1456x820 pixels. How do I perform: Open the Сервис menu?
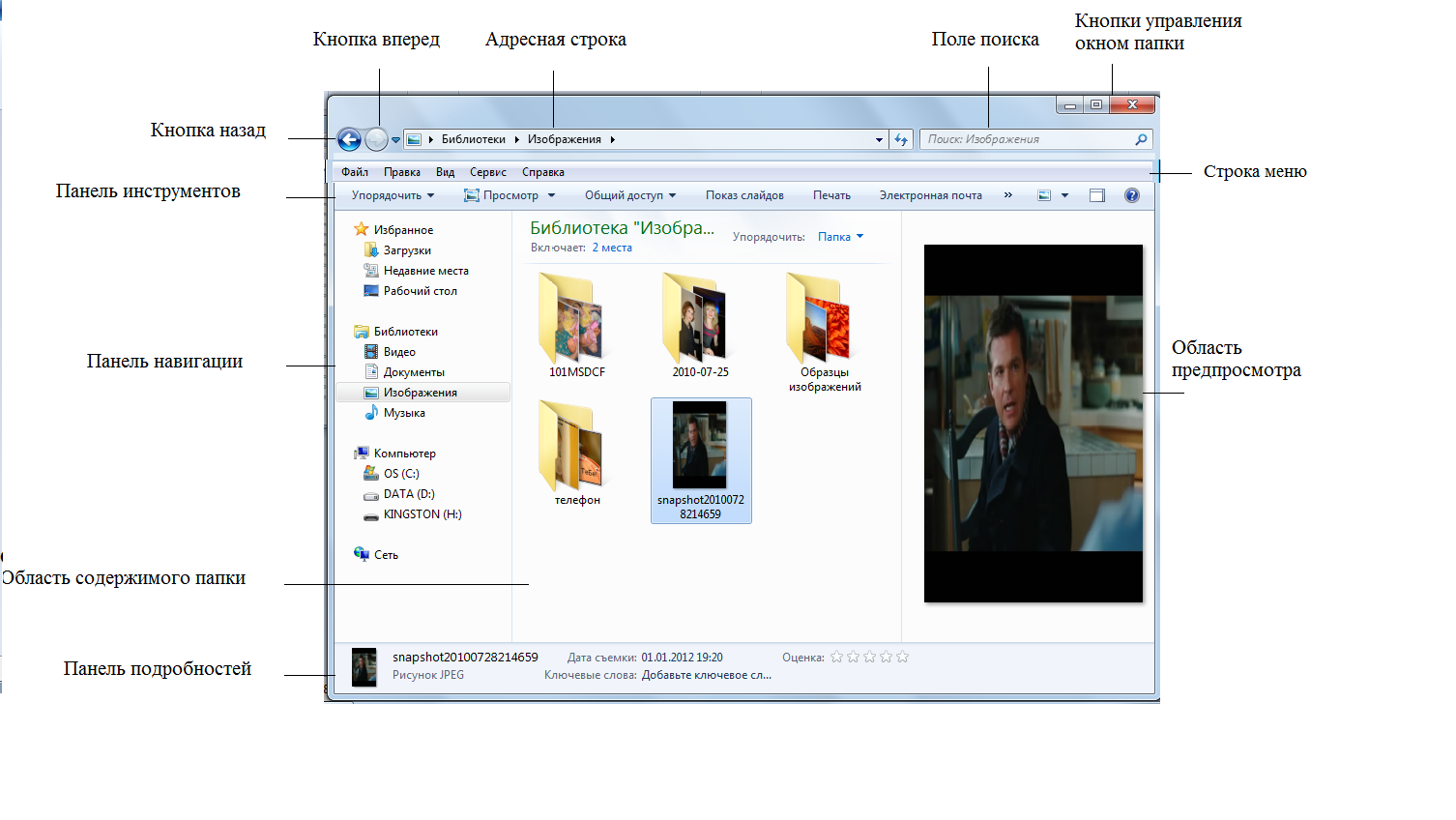487,172
